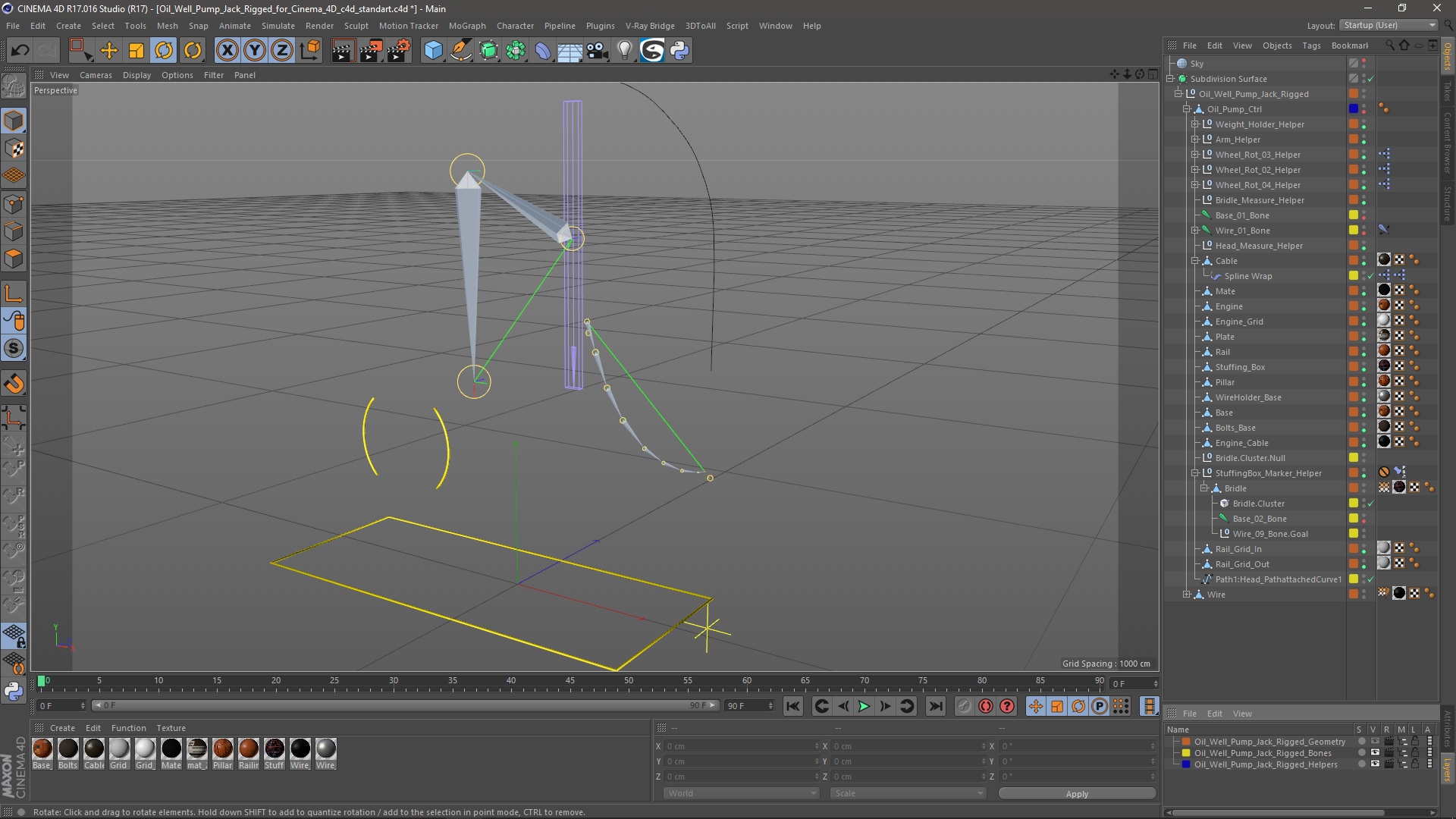Click the Play forward button
This screenshot has height=819, width=1456.
click(864, 706)
